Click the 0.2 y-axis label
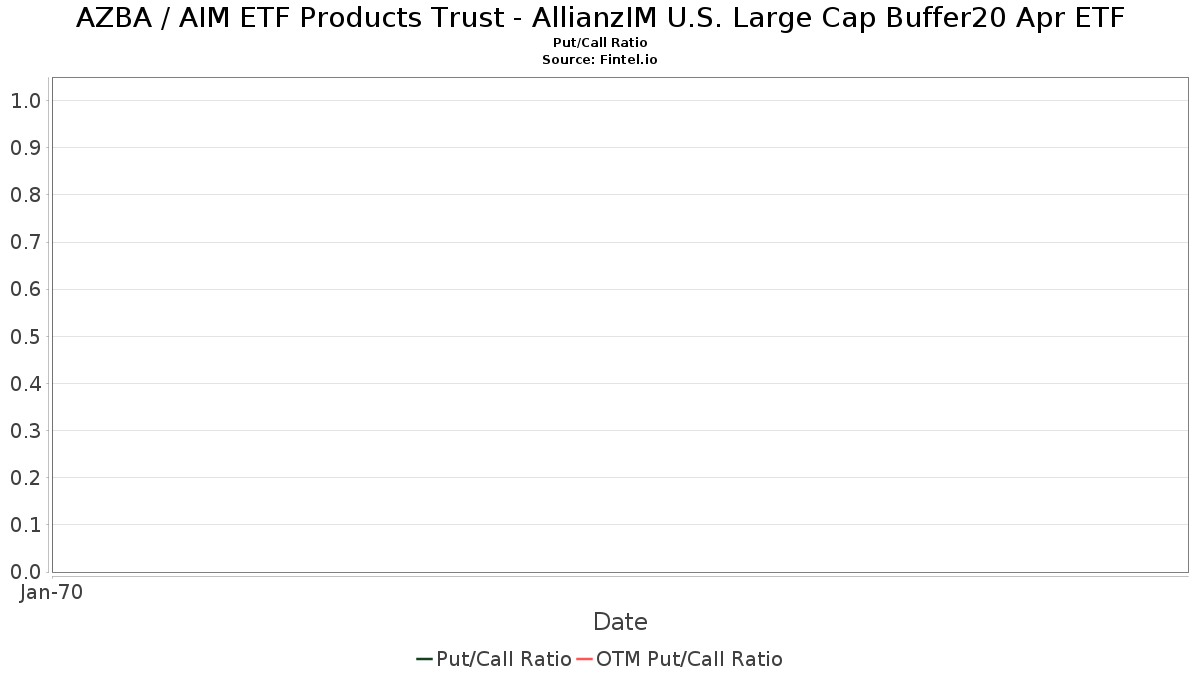 pyautogui.click(x=25, y=478)
